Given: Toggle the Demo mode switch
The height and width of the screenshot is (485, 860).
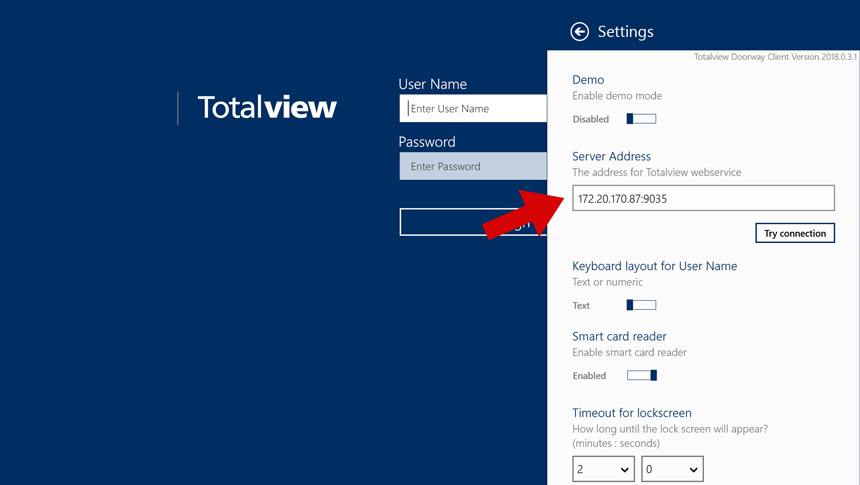Looking at the screenshot, I should tap(641, 119).
